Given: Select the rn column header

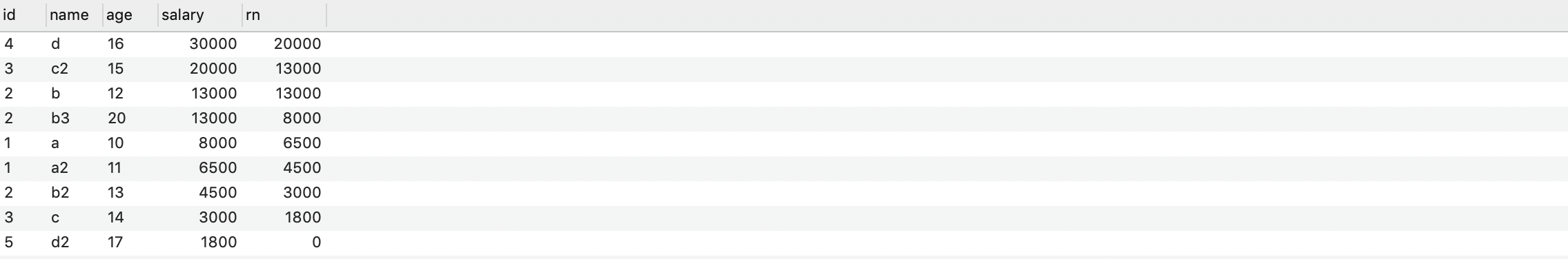Looking at the screenshot, I should tap(284, 15).
